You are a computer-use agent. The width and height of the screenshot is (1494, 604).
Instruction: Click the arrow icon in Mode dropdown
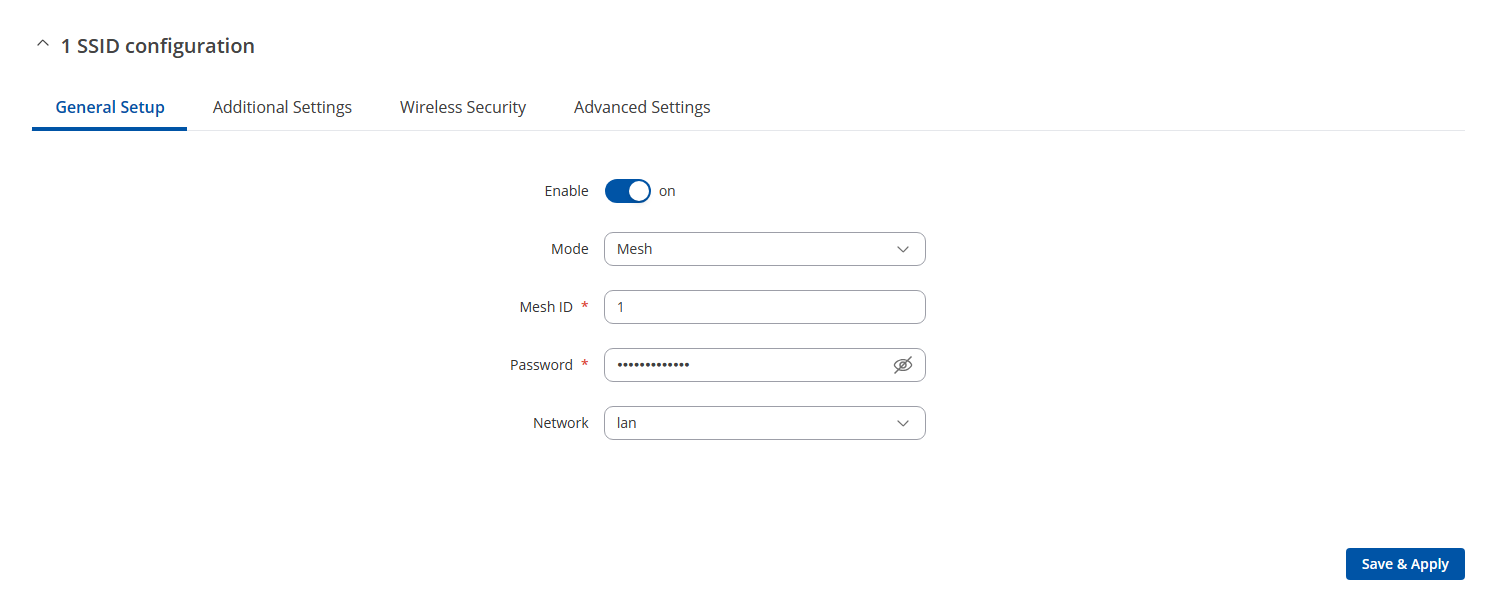(903, 249)
